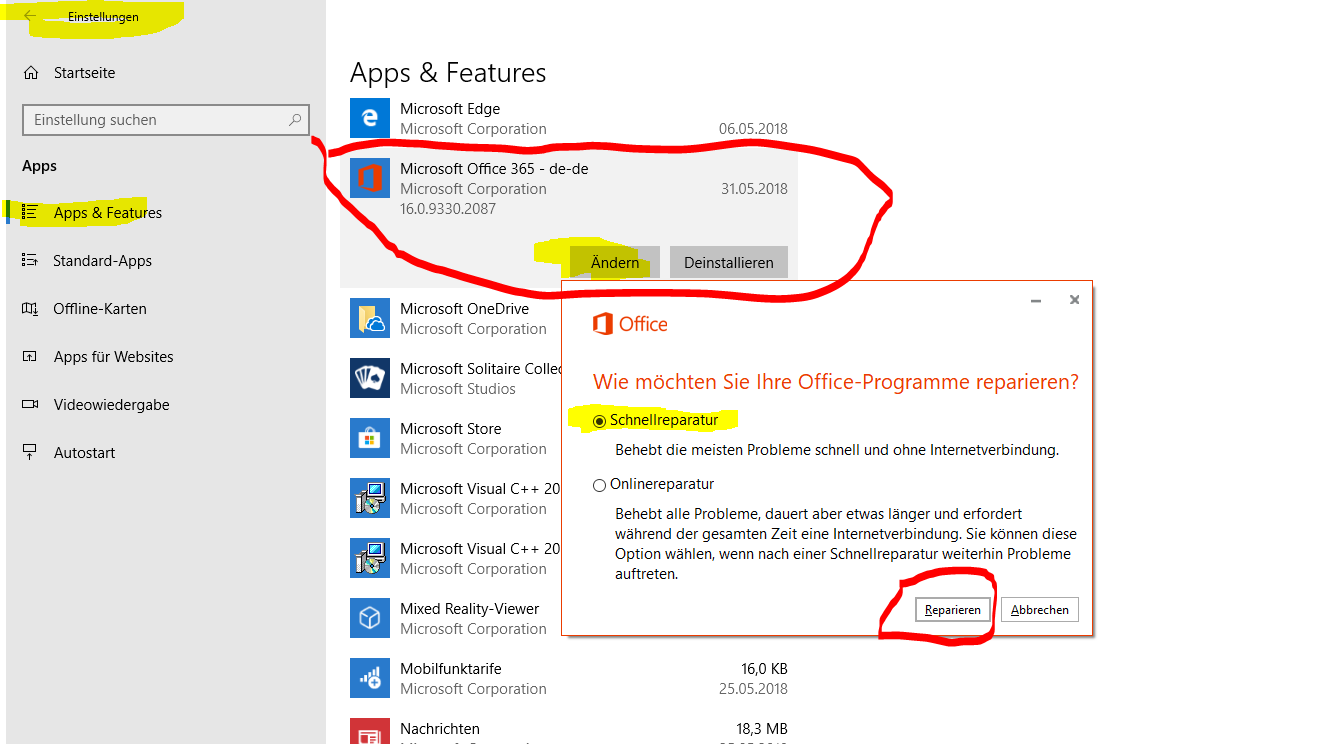1342x744 pixels.
Task: Click the Microsoft Store app icon
Action: (370, 438)
